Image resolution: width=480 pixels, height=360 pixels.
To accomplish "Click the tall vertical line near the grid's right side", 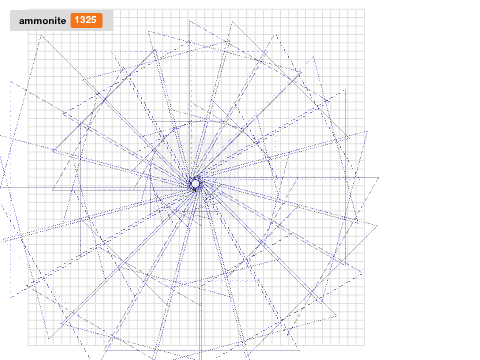I will pos(345,177).
